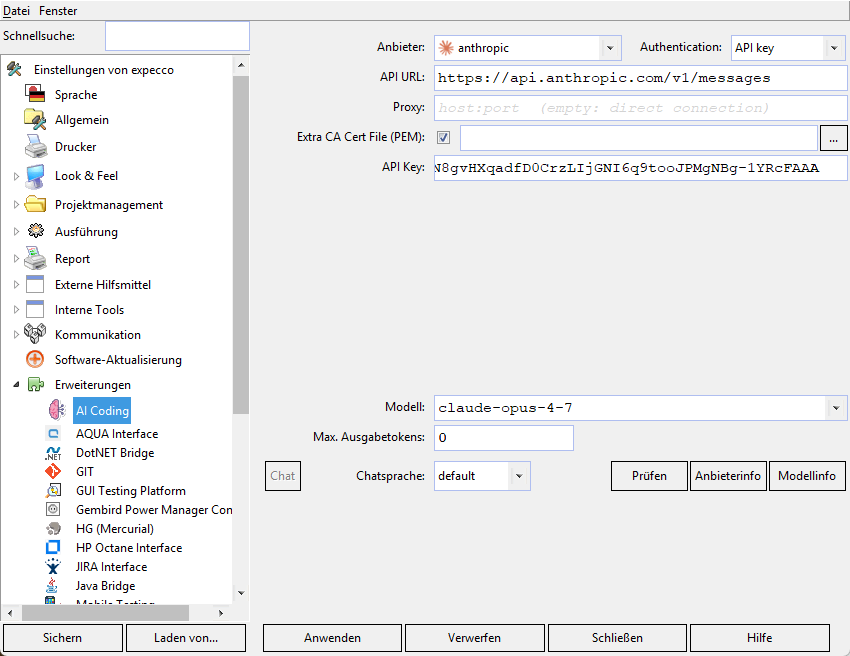Click the Java Bridge icon

pos(52,586)
